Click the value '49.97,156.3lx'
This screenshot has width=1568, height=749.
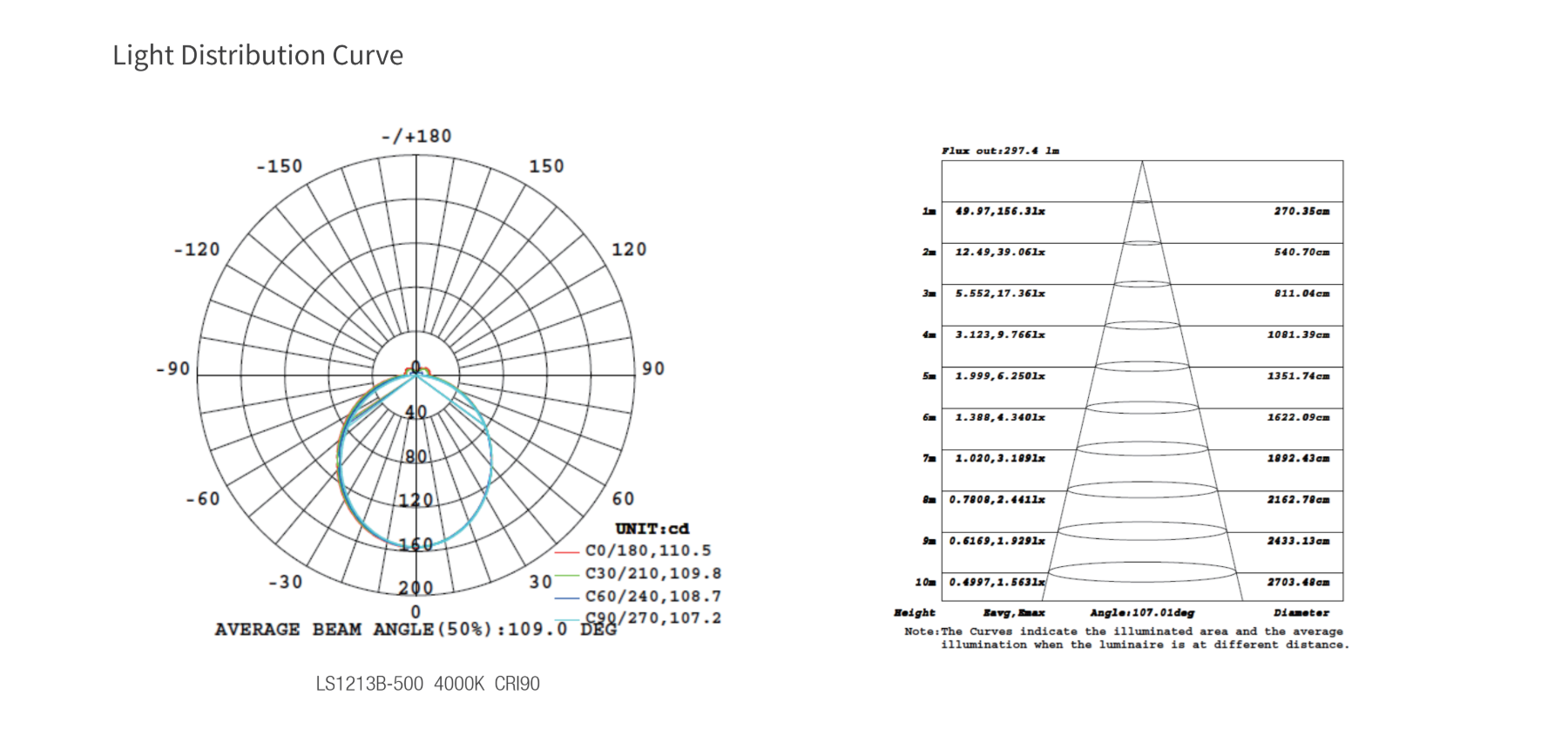point(1000,211)
